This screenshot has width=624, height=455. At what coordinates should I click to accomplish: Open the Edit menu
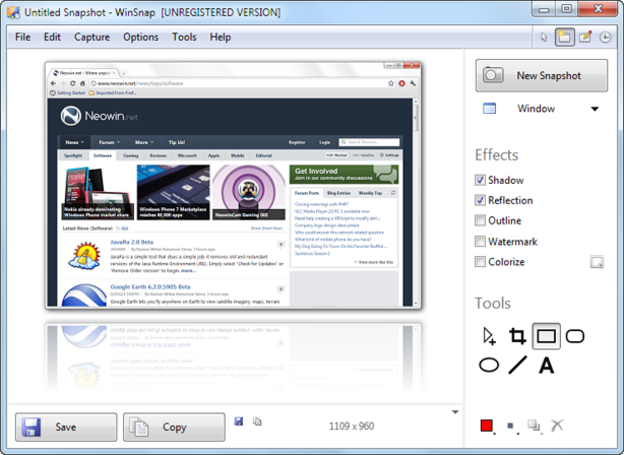coord(52,37)
